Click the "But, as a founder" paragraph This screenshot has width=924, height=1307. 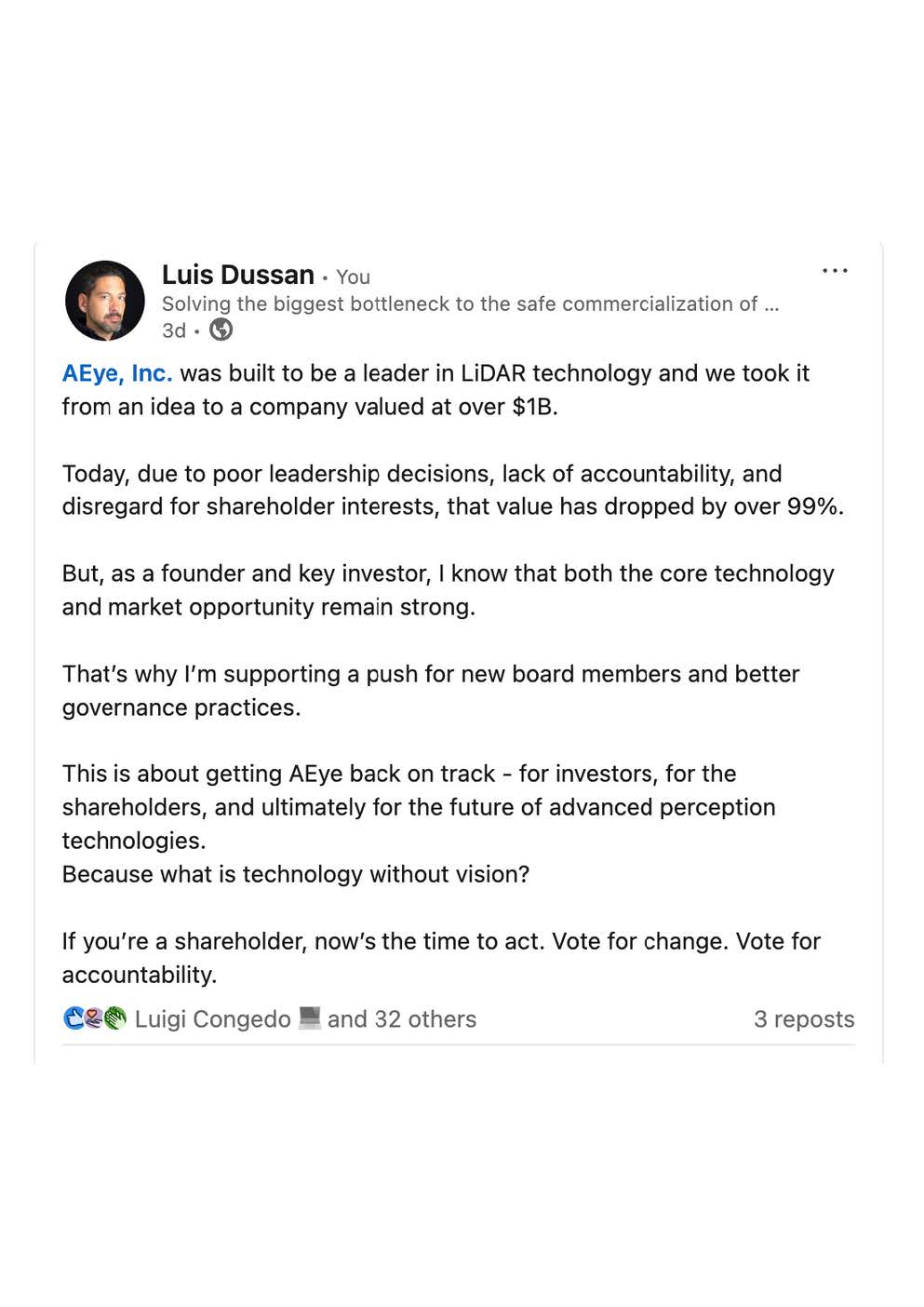pos(448,590)
